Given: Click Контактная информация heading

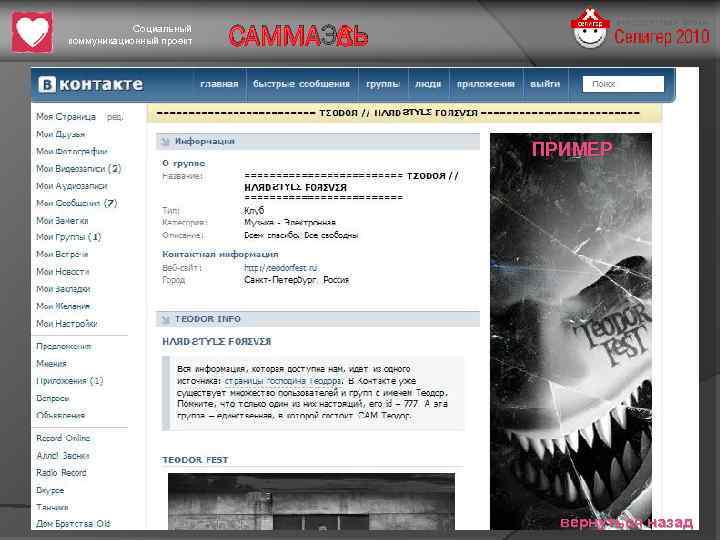Looking at the screenshot, I should 220,254.
